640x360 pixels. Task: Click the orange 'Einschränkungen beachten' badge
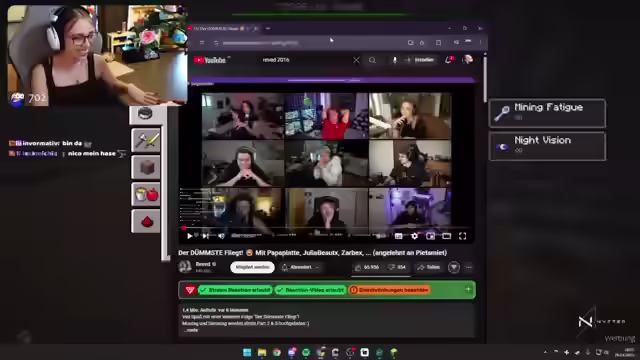click(x=390, y=290)
